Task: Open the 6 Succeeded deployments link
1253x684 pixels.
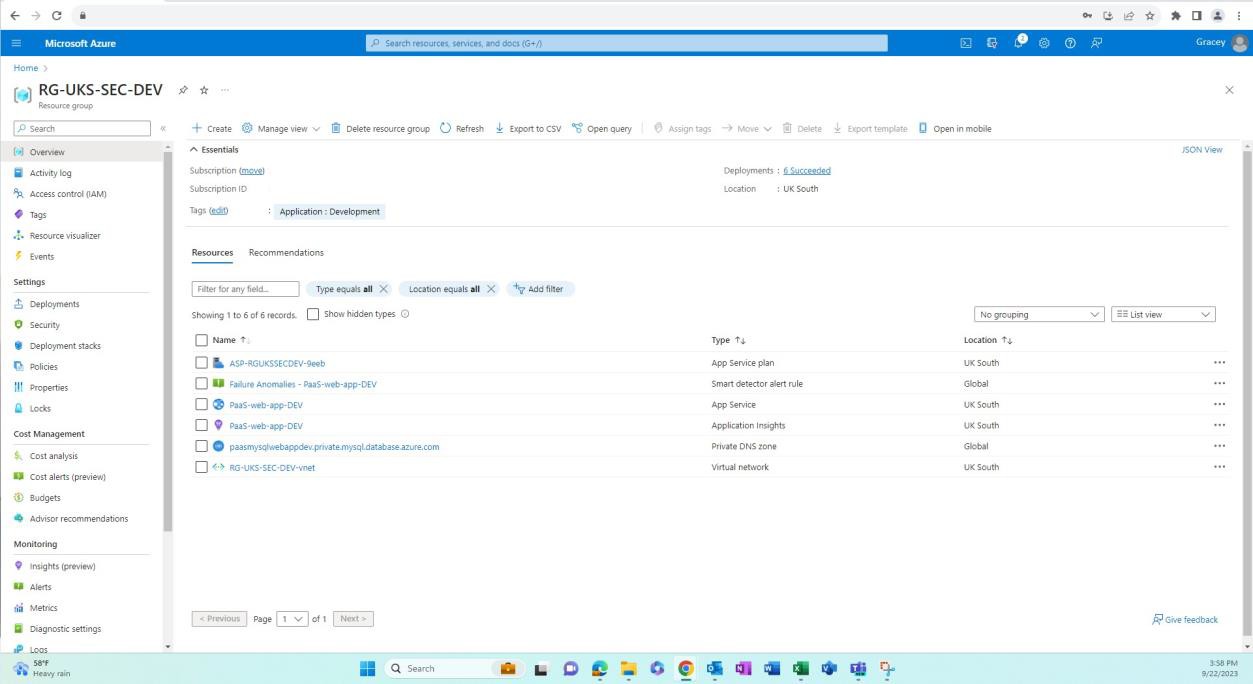Action: pos(806,170)
